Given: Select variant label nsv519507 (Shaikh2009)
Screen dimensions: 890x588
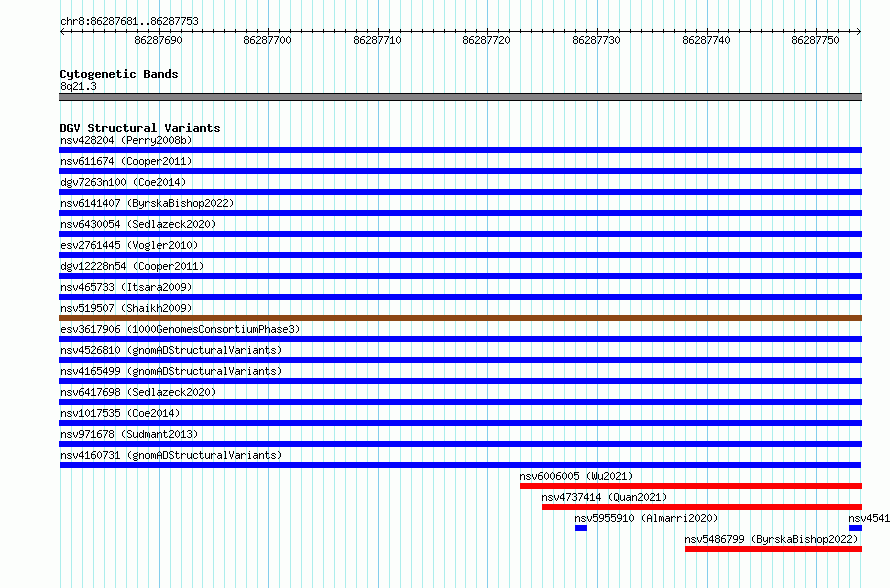Looking at the screenshot, I should click(x=126, y=308).
